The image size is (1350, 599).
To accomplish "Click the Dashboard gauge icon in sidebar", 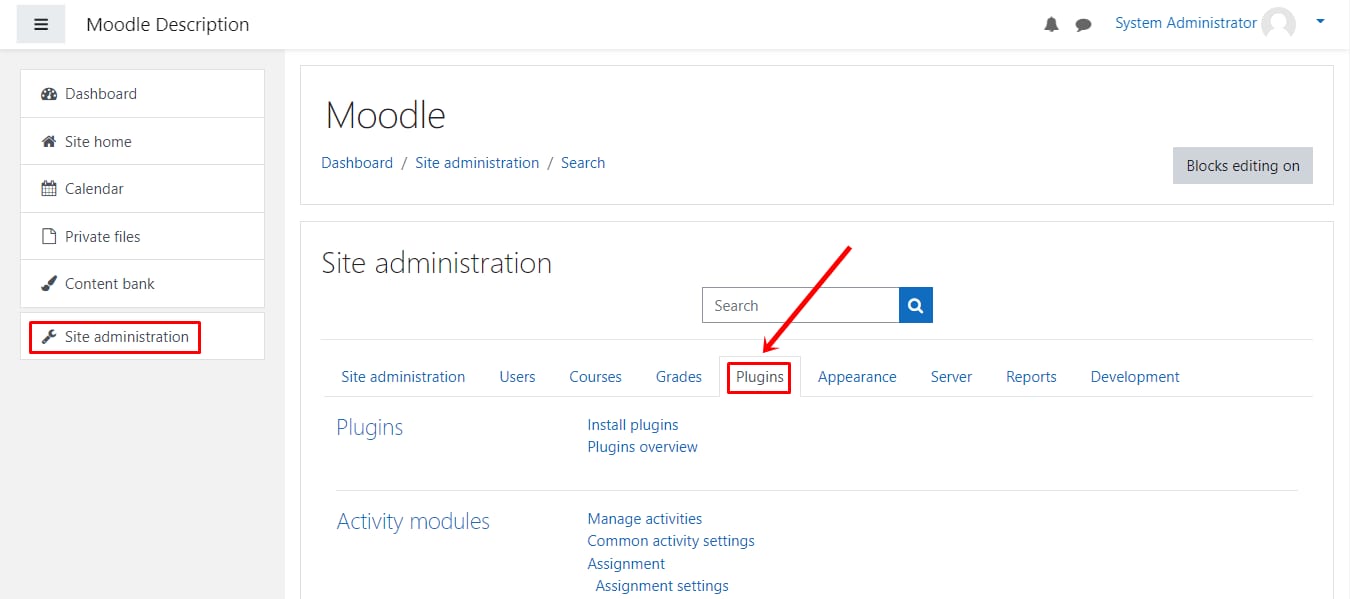I will (49, 94).
